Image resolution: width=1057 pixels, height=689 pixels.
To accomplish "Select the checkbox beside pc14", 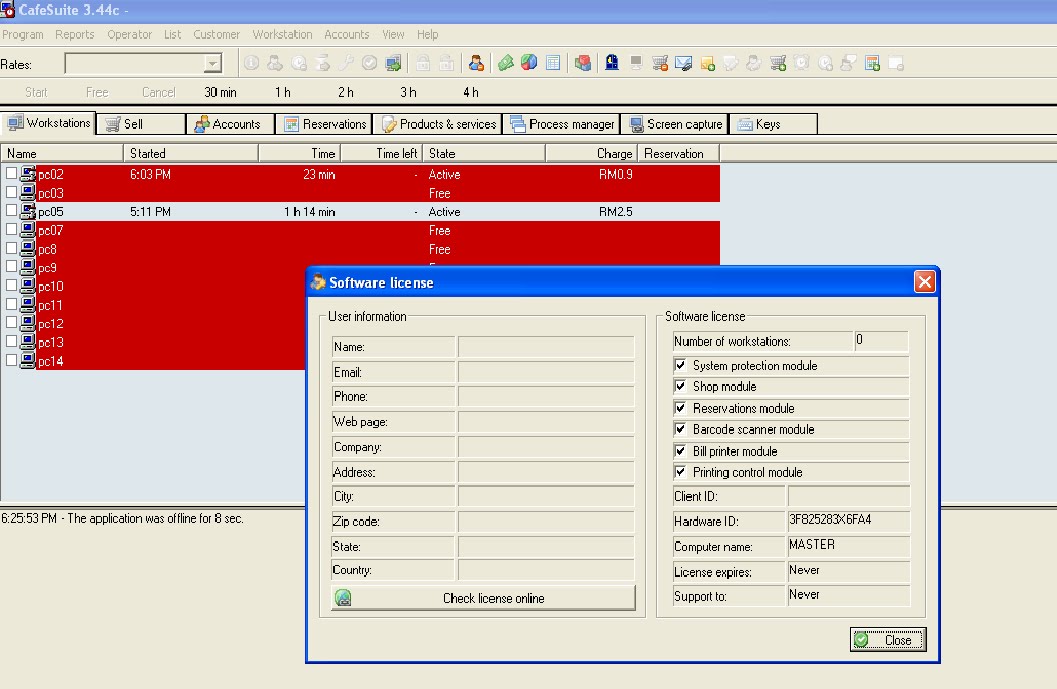I will coord(11,360).
